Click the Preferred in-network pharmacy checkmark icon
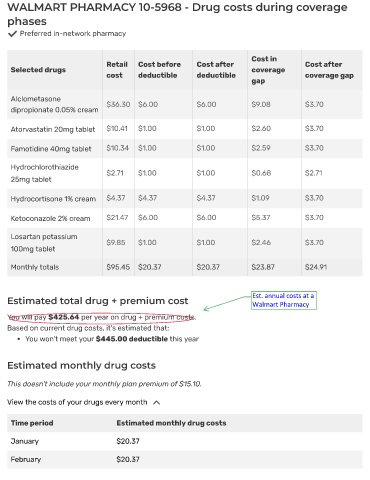The width and height of the screenshot is (370, 480). click(12, 34)
